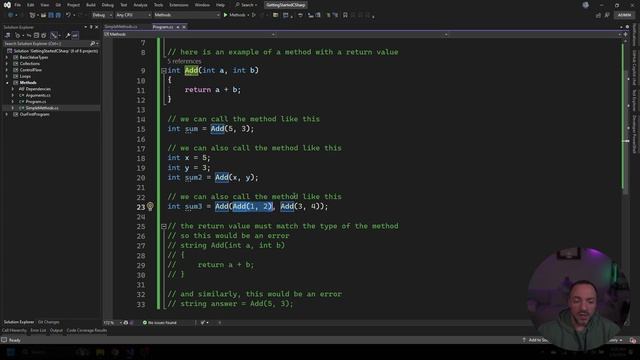
Task: Open the Output tab
Action: tap(56, 331)
